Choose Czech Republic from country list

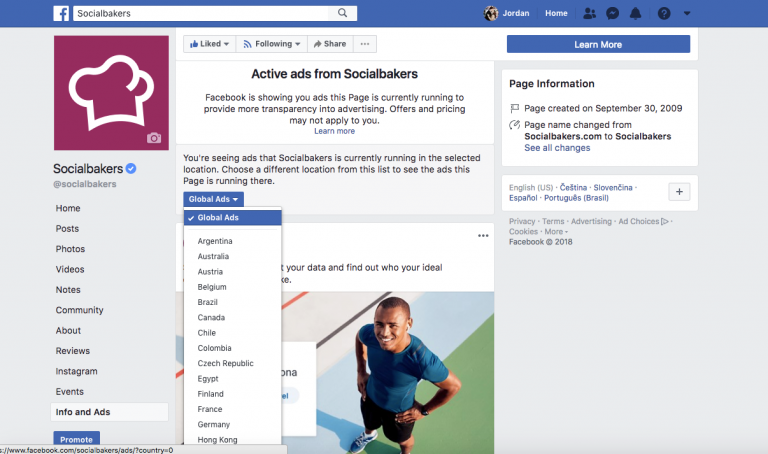[225, 363]
